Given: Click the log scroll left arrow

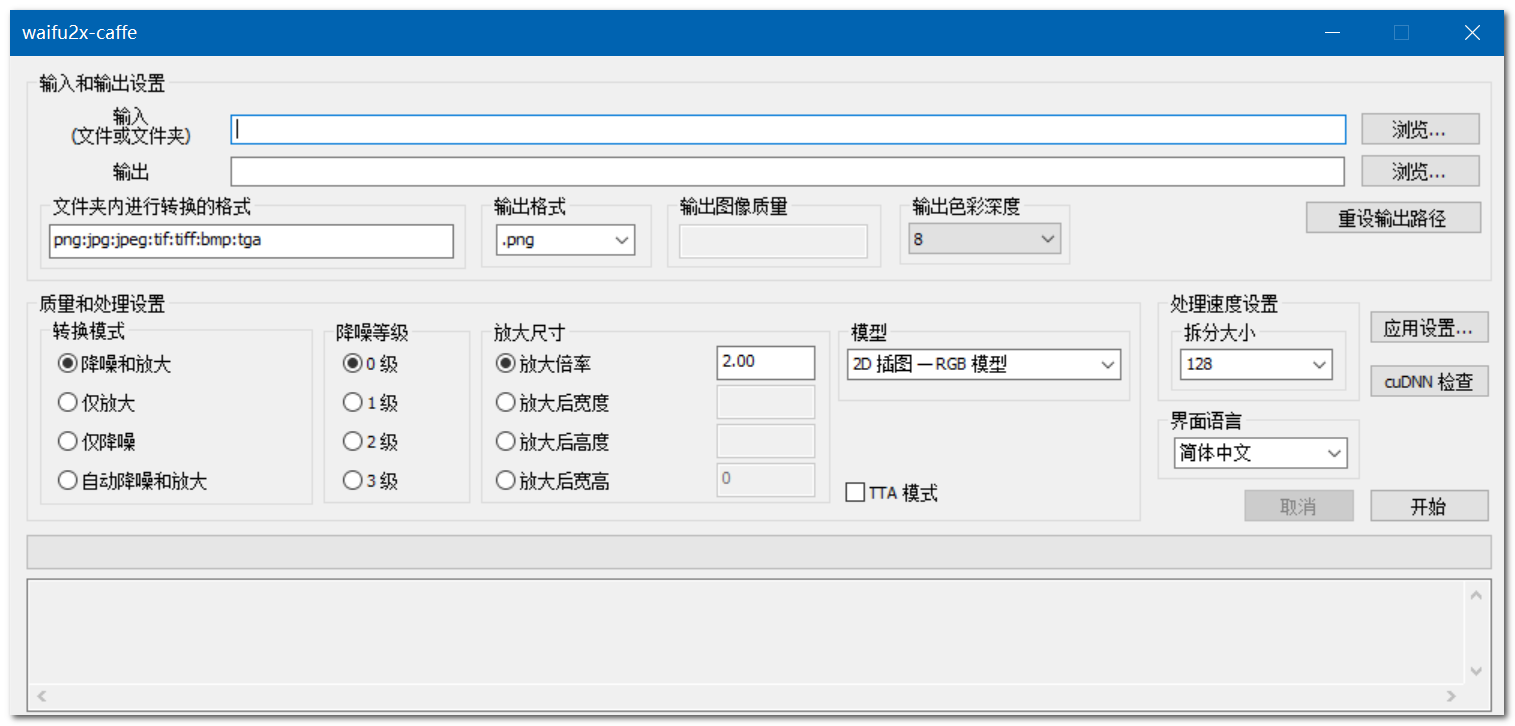Looking at the screenshot, I should click(41, 696).
